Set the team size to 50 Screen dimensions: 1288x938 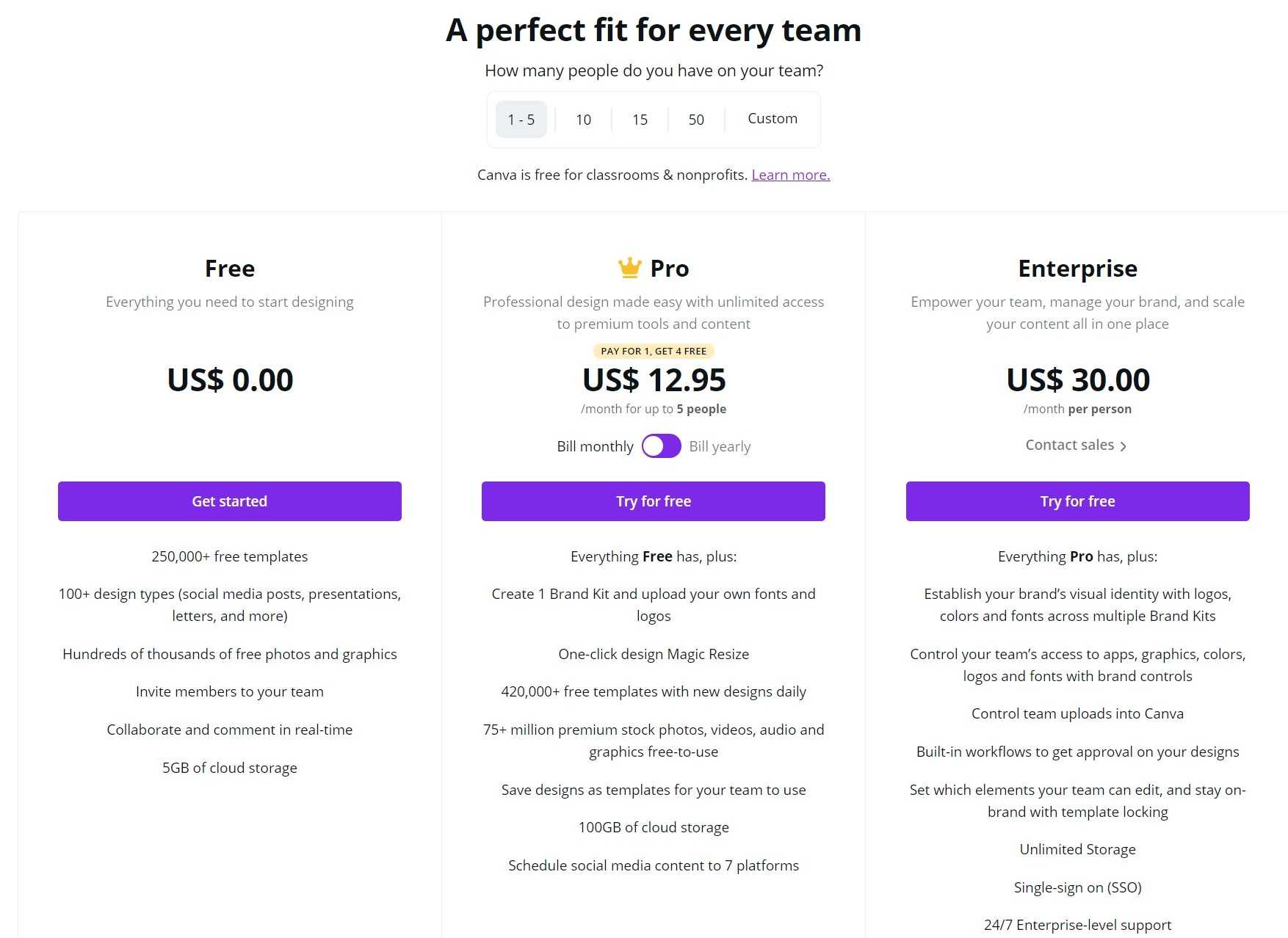(696, 120)
